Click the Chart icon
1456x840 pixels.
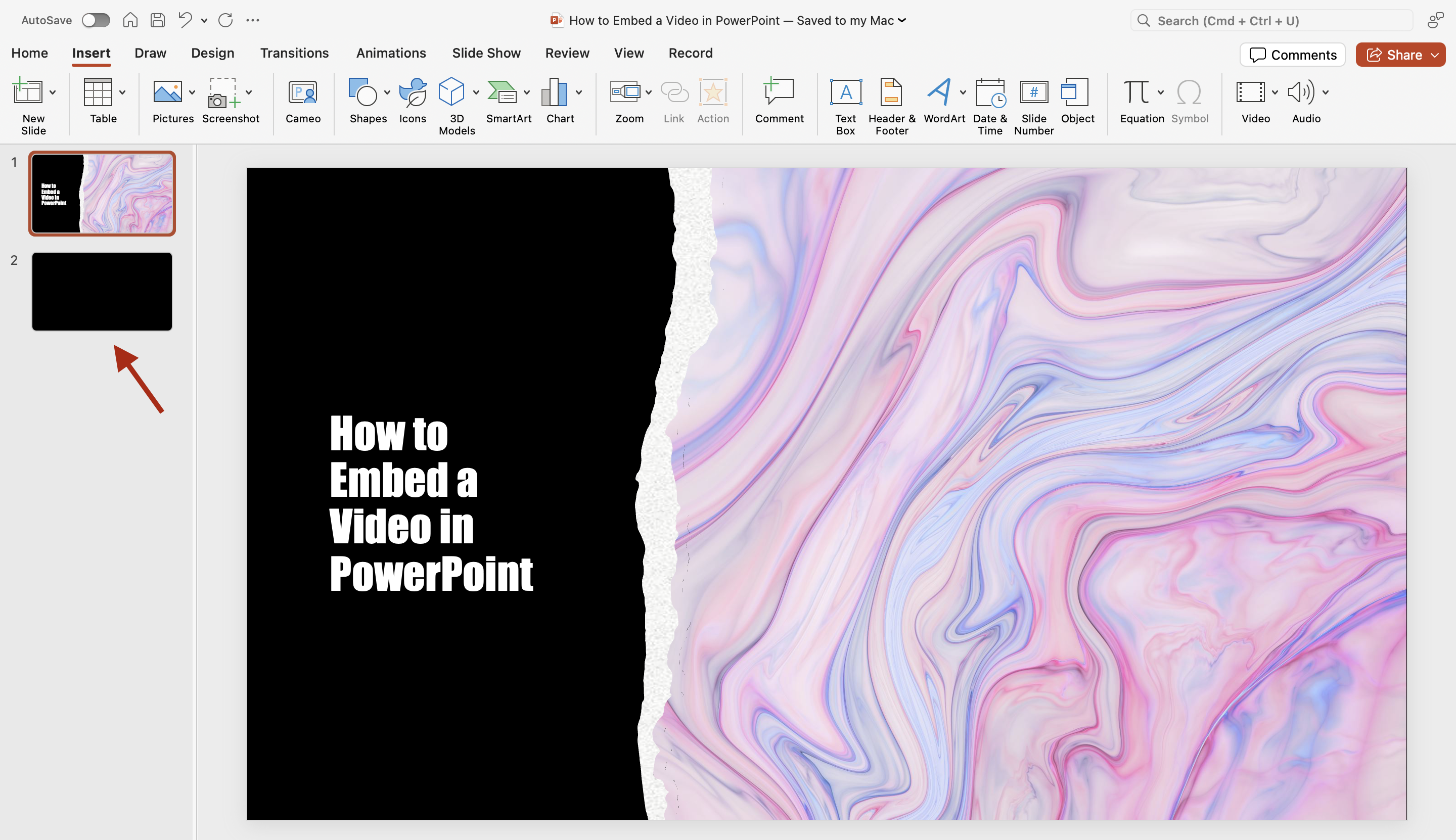554,91
